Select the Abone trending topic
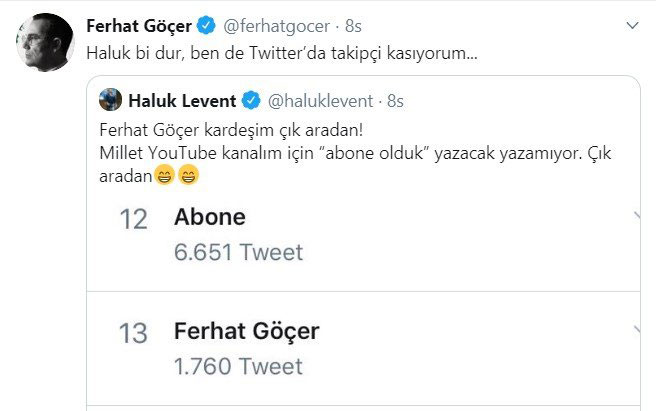 tap(210, 219)
